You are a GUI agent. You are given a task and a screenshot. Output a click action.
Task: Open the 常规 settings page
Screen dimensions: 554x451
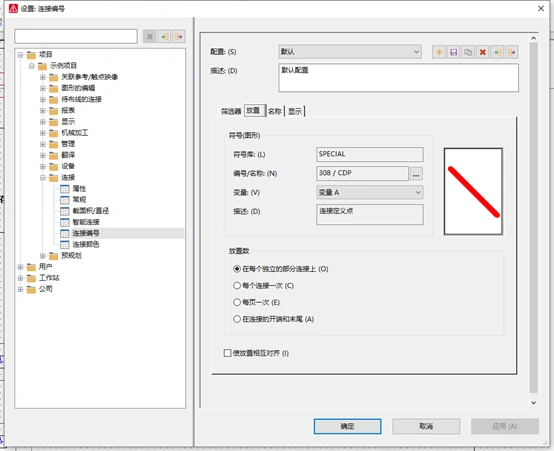pyautogui.click(x=79, y=199)
